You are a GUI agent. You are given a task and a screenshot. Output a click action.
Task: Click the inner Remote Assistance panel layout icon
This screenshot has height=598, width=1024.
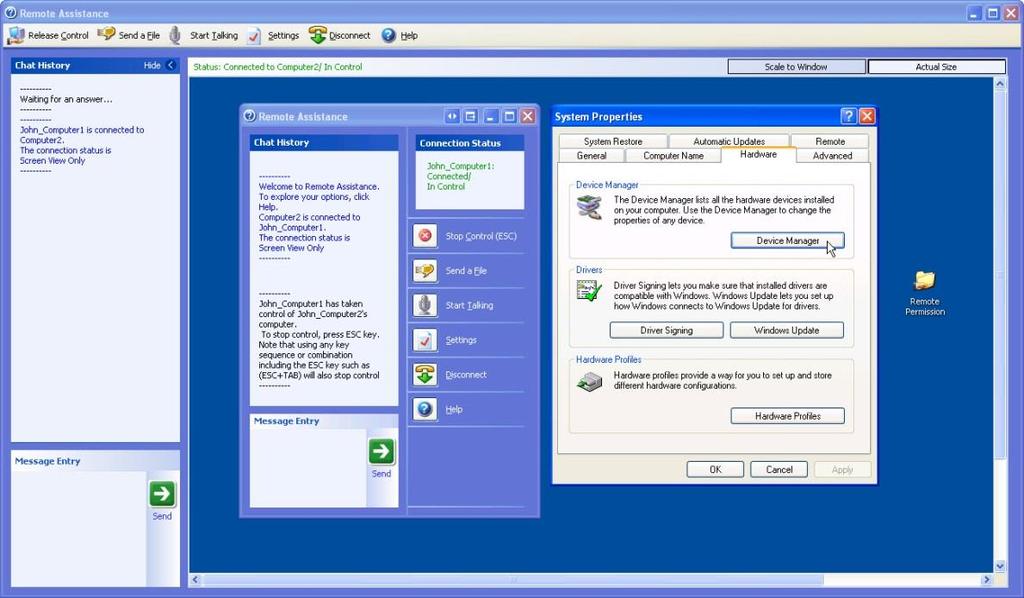470,116
